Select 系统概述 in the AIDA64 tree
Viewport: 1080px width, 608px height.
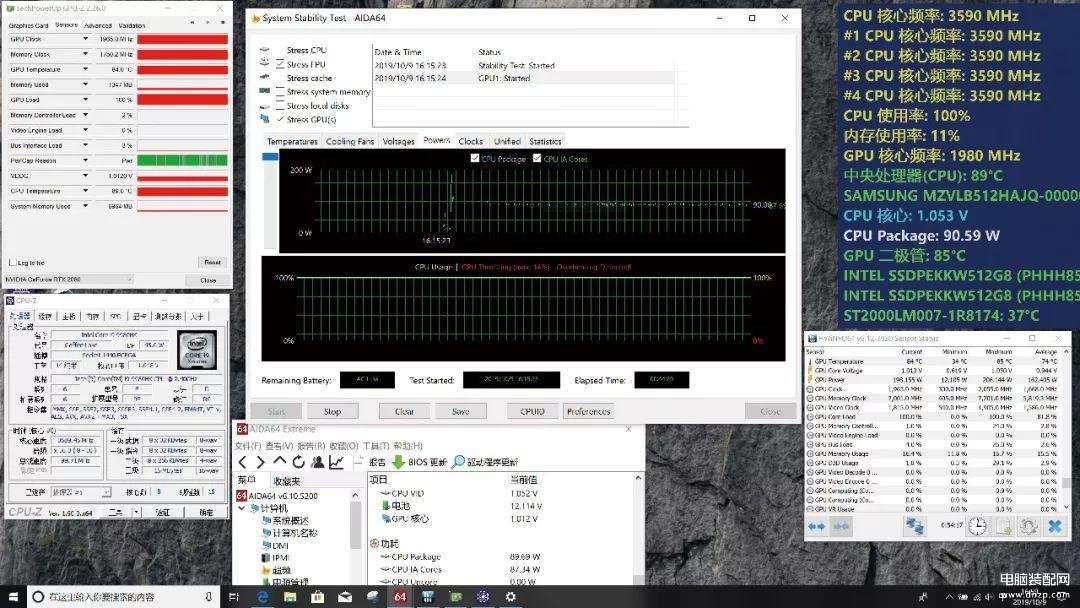[289, 521]
